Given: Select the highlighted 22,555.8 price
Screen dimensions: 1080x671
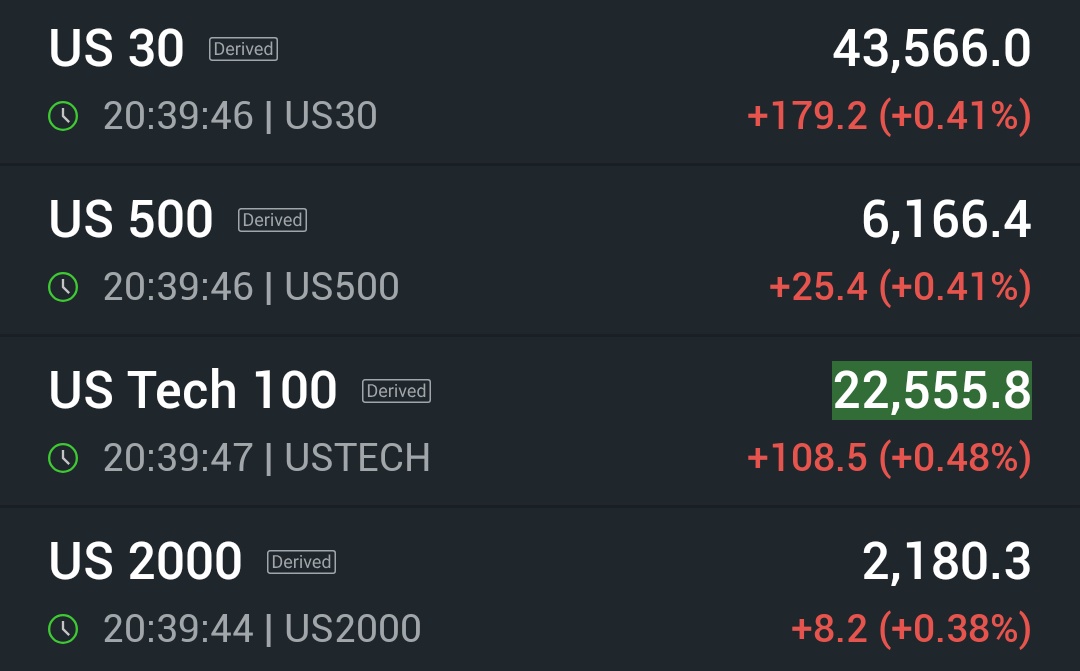Looking at the screenshot, I should click(x=932, y=390).
